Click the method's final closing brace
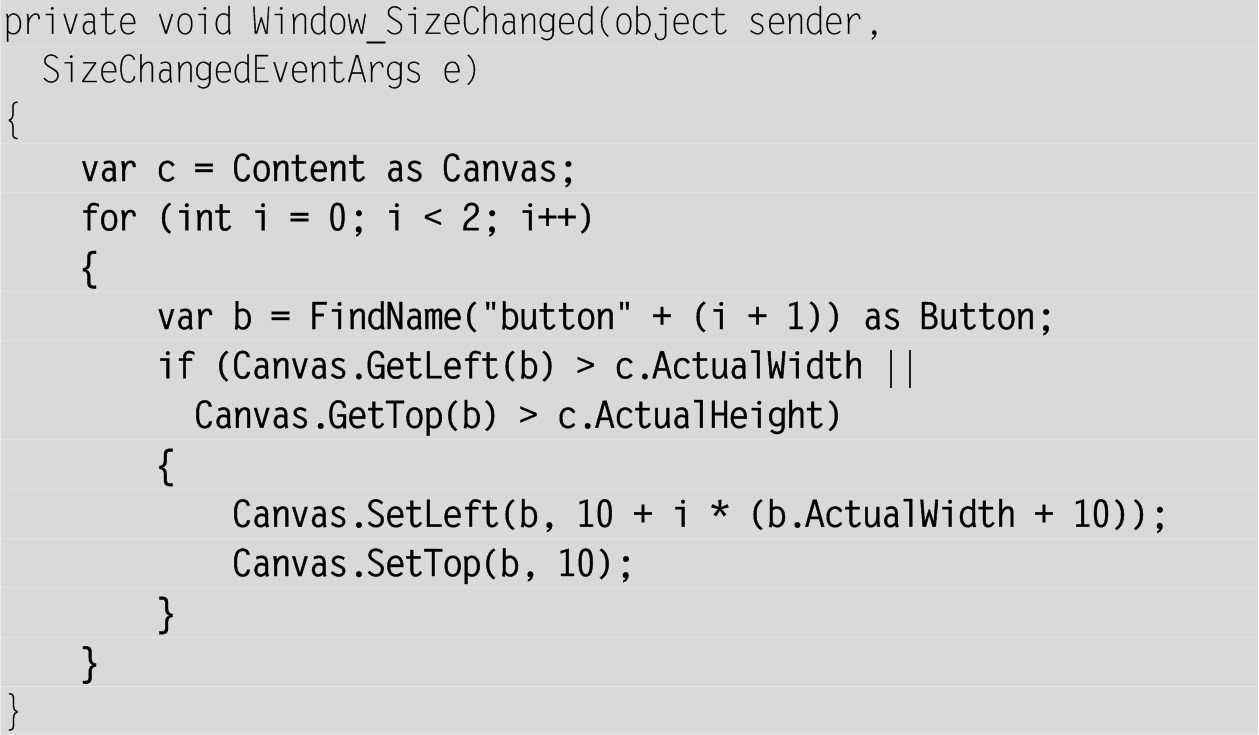This screenshot has width=1259, height=735. coord(13,710)
